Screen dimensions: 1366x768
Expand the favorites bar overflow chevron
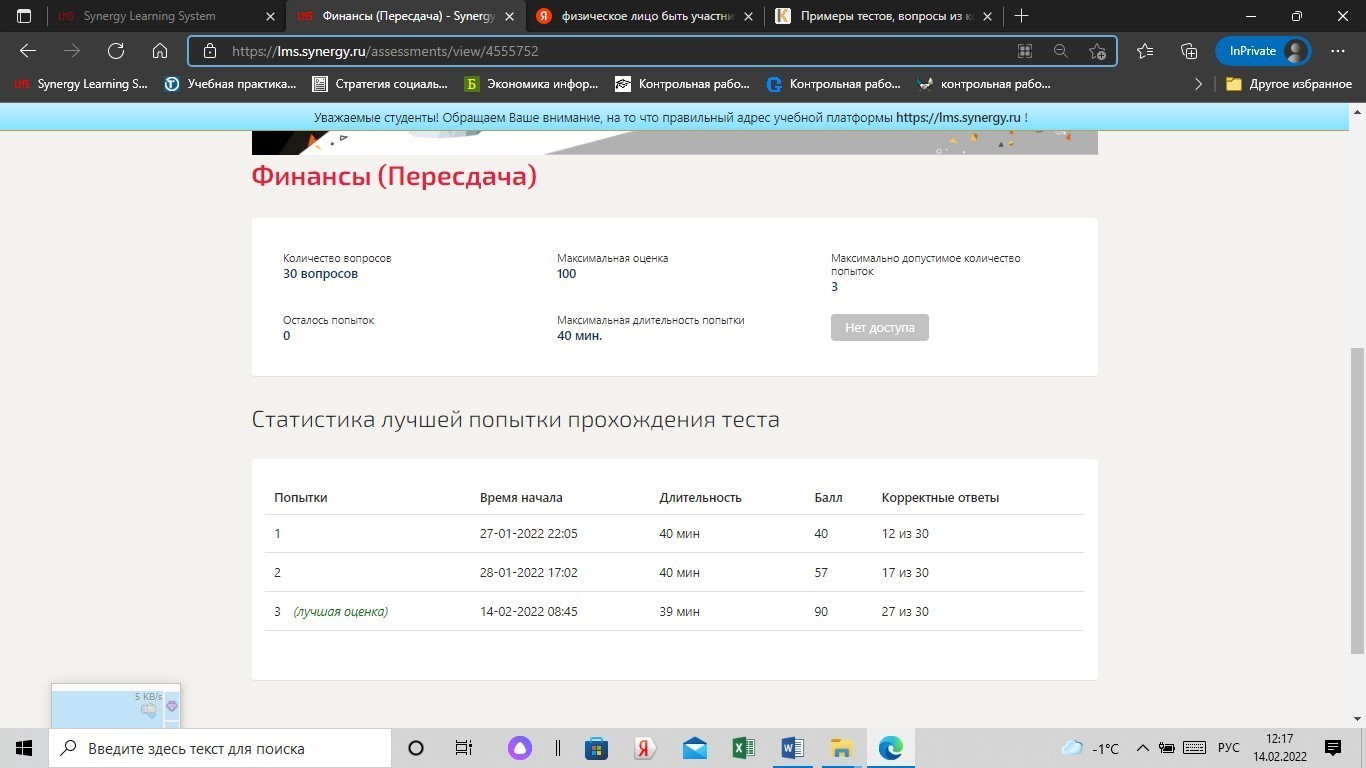pos(1198,84)
